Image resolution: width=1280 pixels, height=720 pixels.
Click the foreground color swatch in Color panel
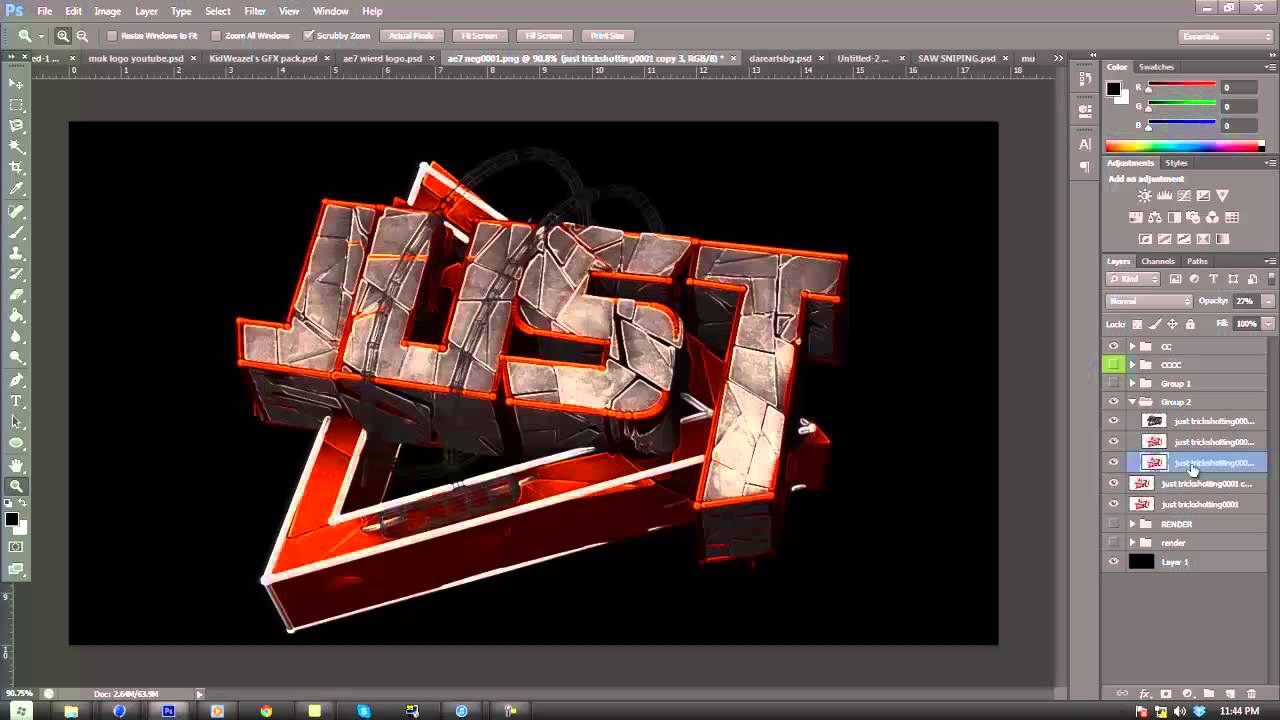(1113, 89)
